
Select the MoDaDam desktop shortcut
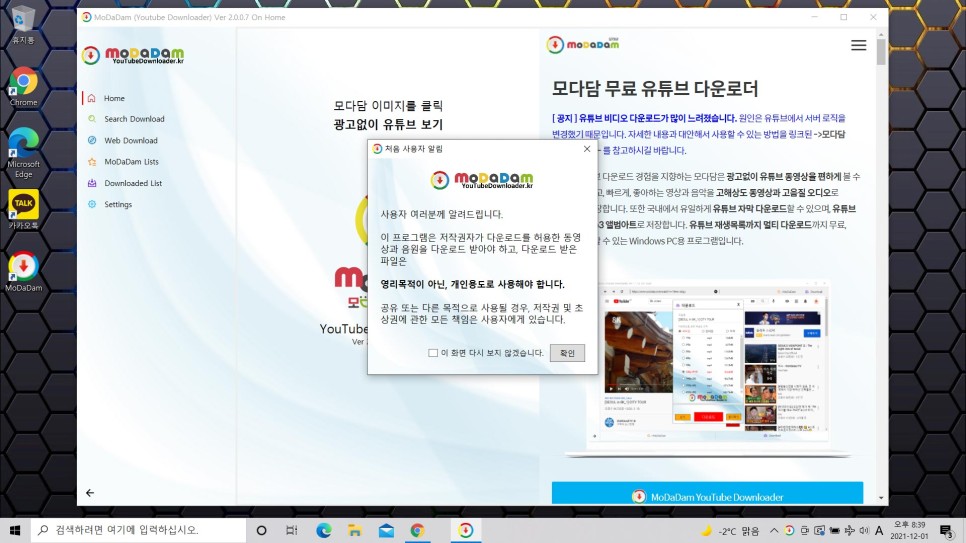(23, 272)
